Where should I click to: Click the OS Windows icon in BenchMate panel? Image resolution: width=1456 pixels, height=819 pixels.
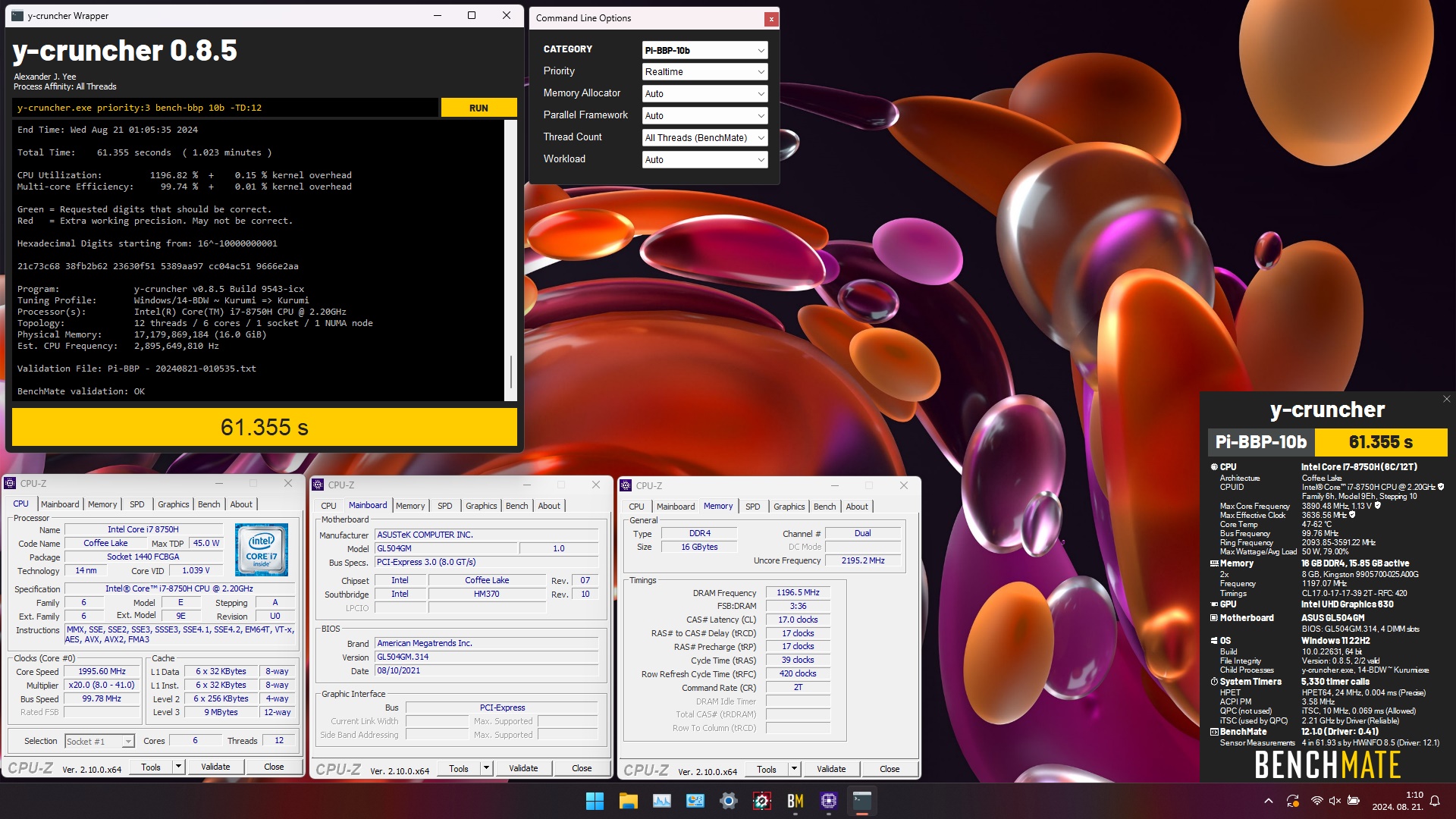coord(1214,641)
